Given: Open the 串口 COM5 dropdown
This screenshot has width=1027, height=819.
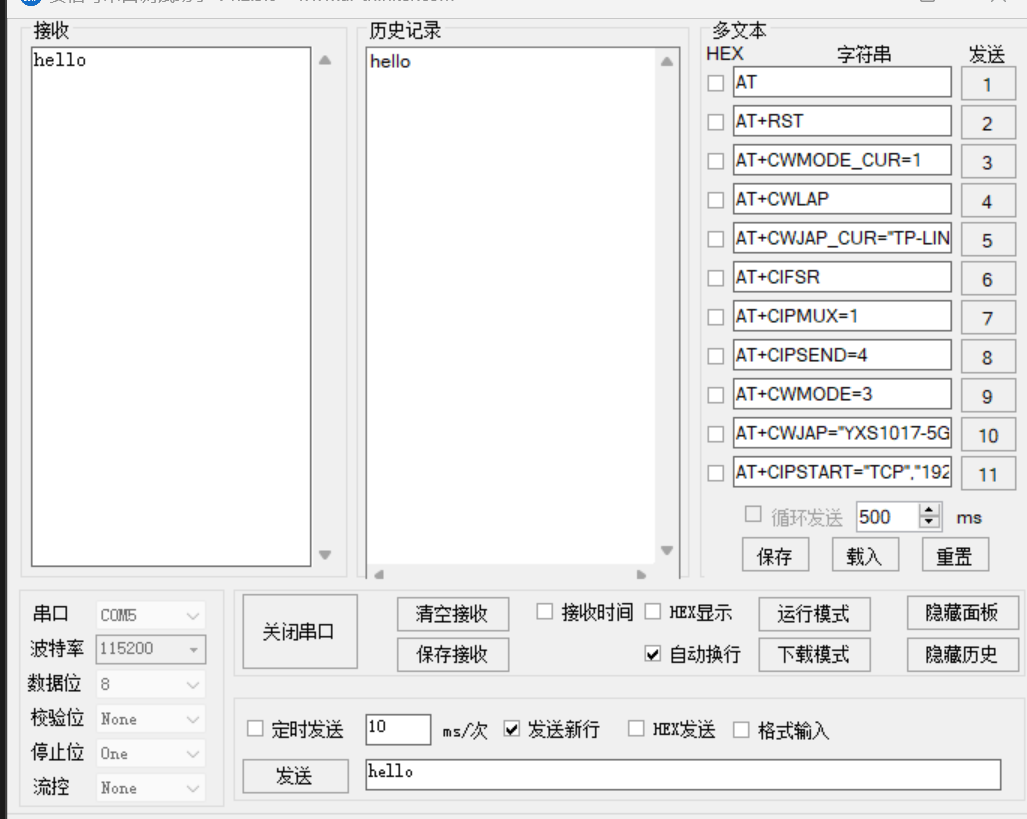Looking at the screenshot, I should coord(151,615).
